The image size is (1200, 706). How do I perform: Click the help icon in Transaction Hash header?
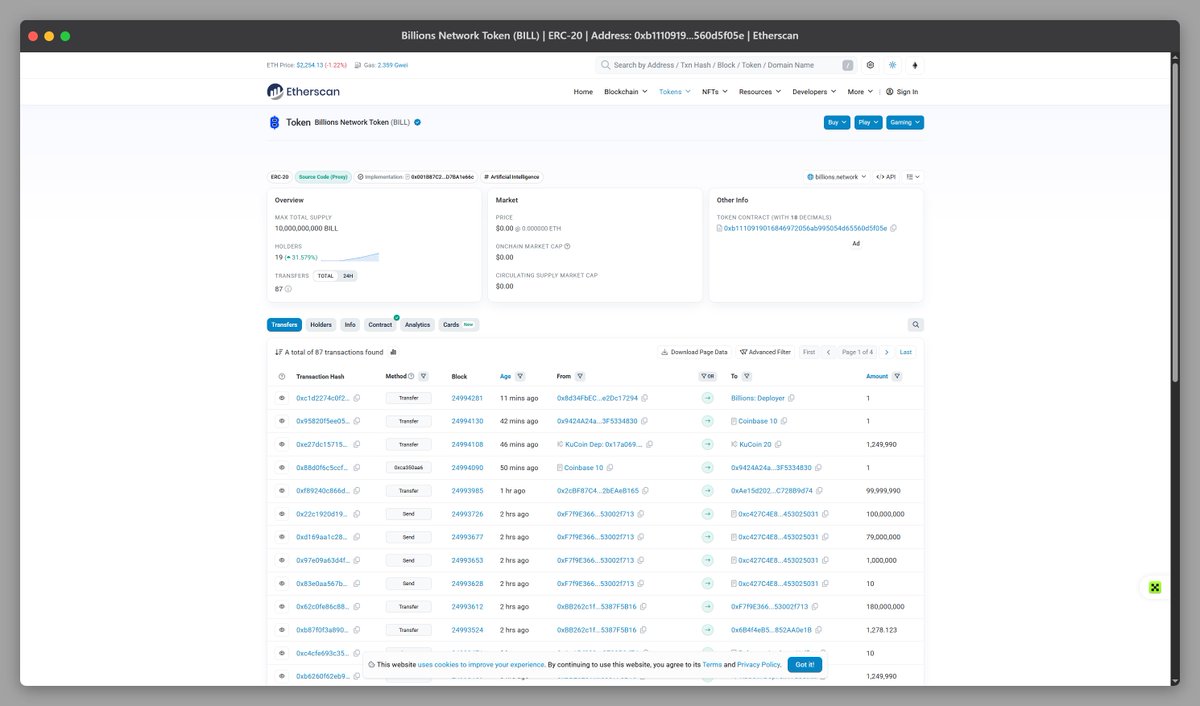point(282,376)
